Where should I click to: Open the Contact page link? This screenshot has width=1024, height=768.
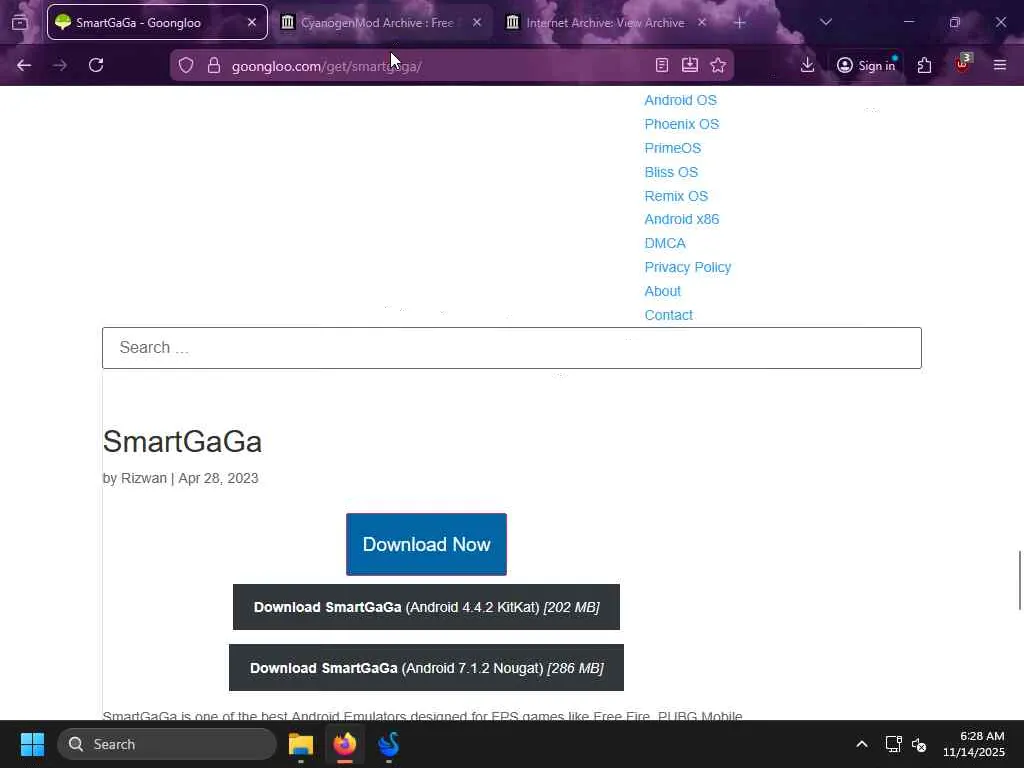668,315
